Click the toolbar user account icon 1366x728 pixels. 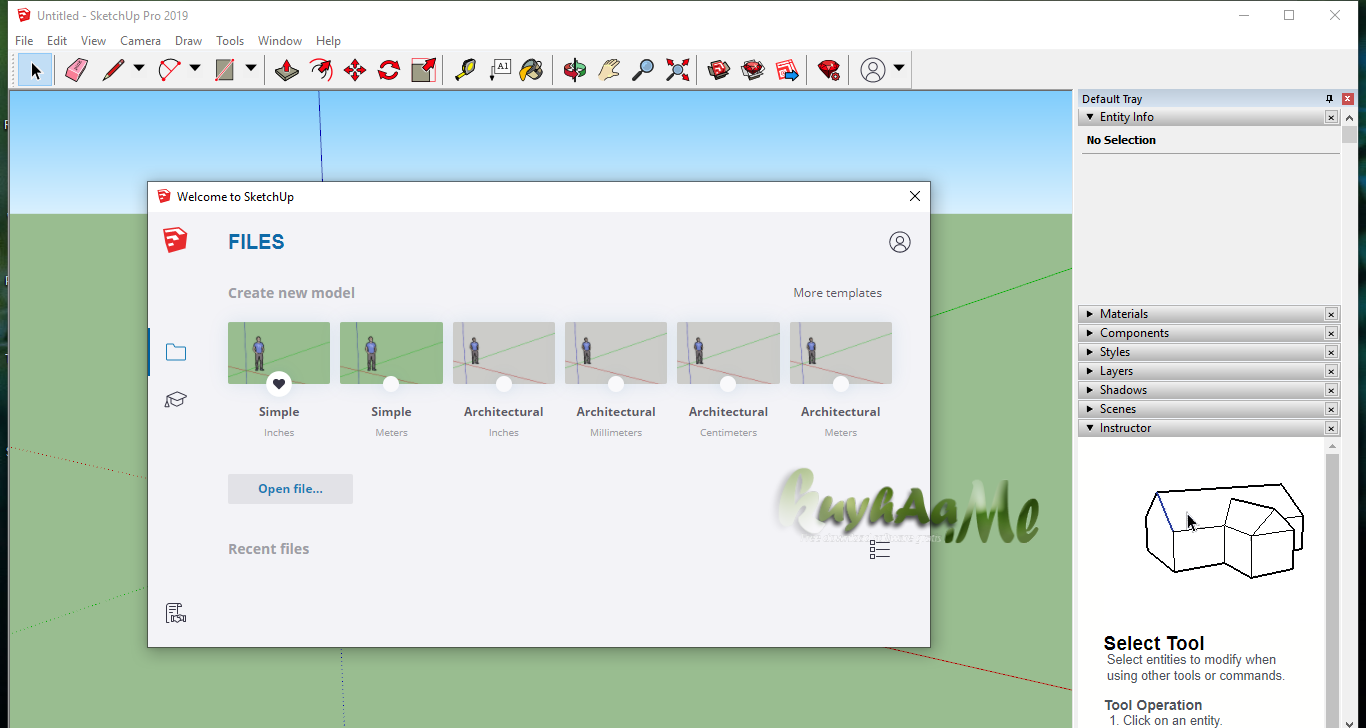click(873, 70)
